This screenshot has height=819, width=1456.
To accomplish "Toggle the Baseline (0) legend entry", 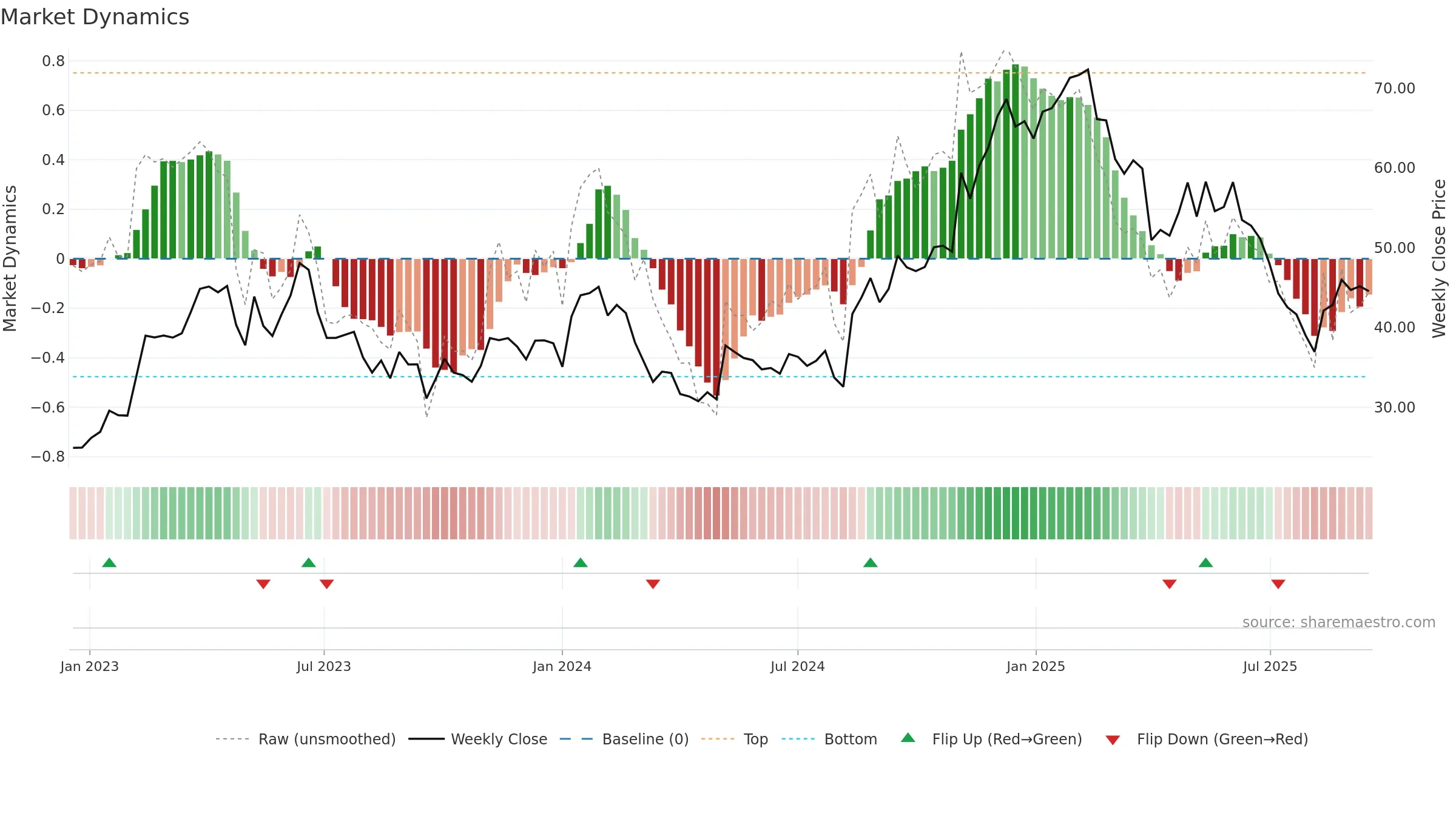I will 624,739.
